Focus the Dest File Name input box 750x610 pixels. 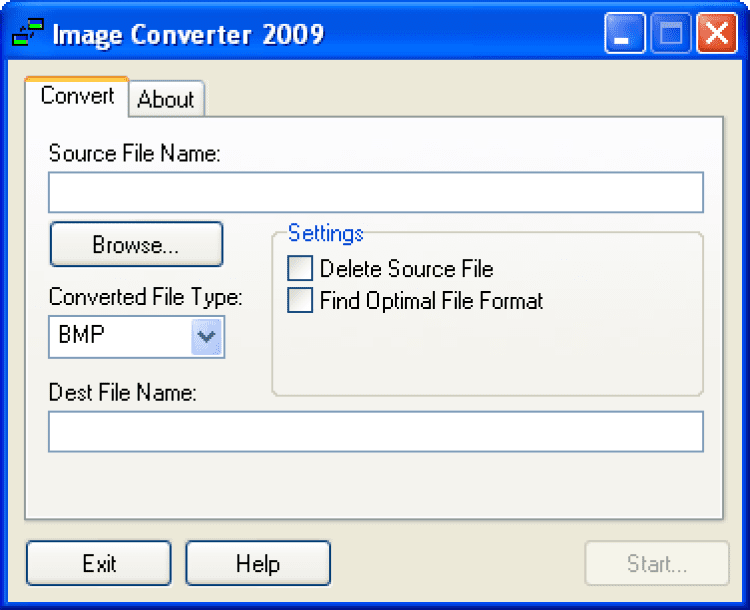pyautogui.click(x=375, y=431)
